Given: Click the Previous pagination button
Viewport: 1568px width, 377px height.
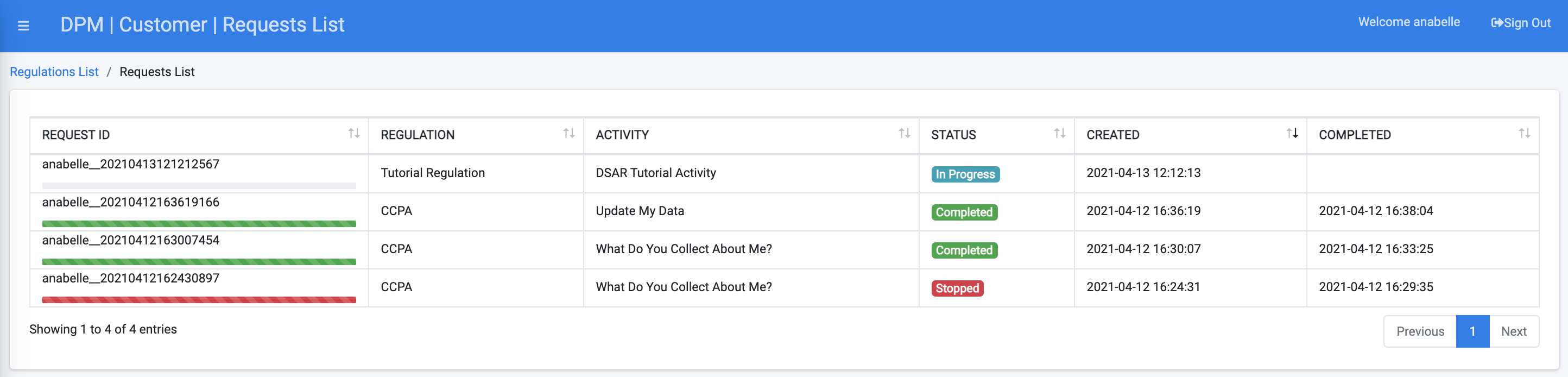Looking at the screenshot, I should pyautogui.click(x=1419, y=331).
